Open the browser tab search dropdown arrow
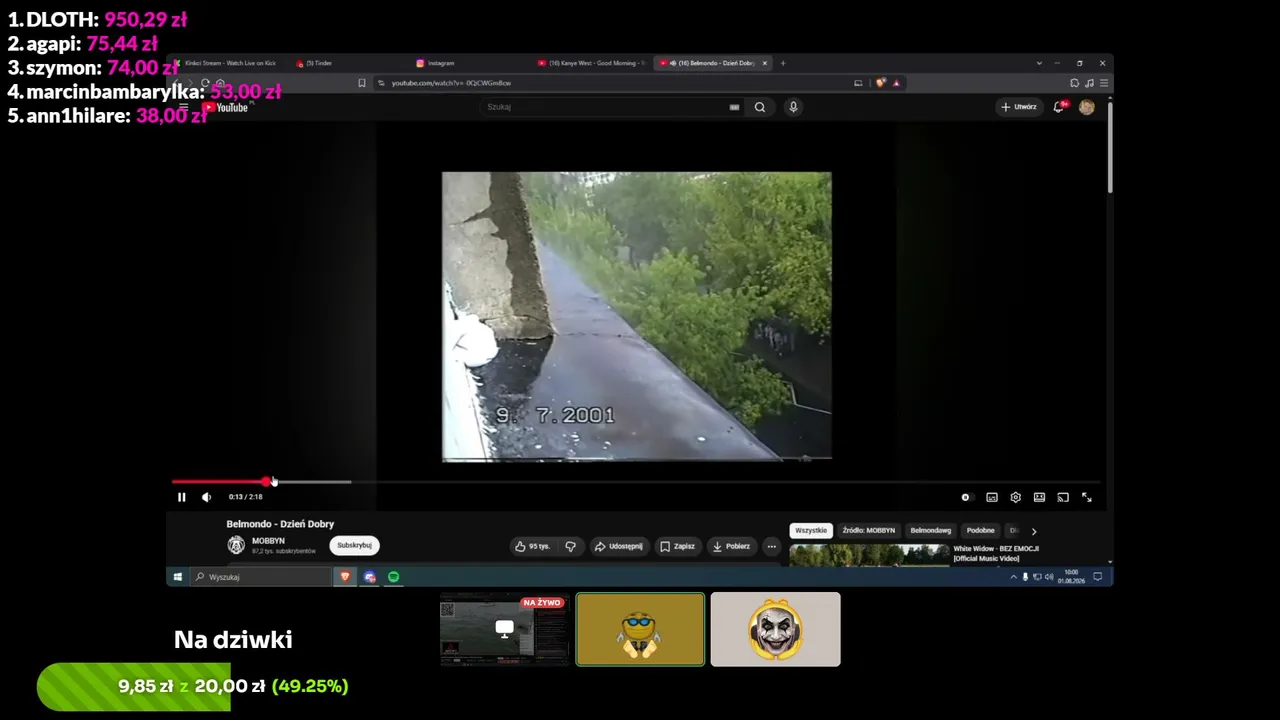 [1039, 63]
